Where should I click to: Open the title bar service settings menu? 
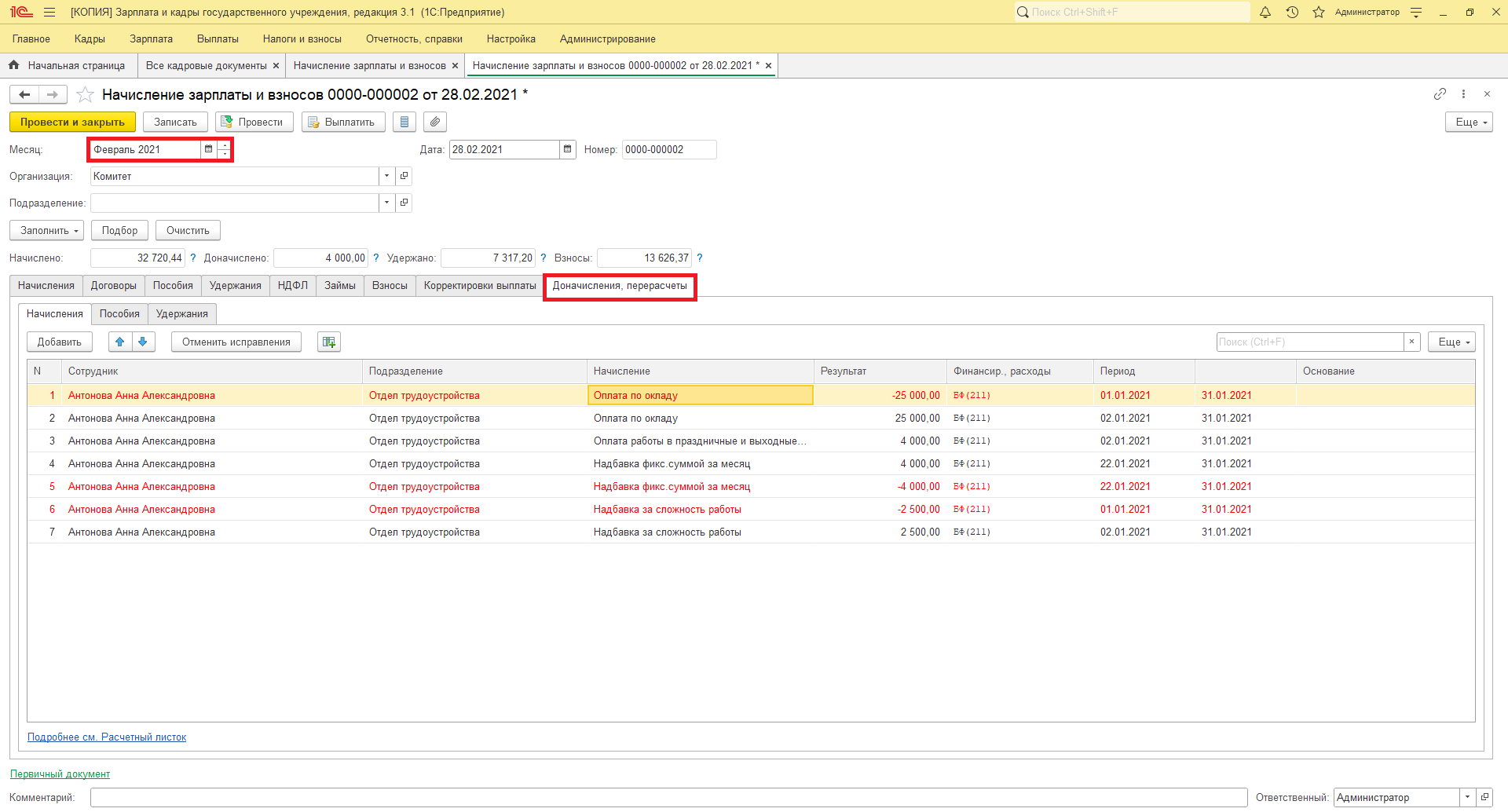1416,12
